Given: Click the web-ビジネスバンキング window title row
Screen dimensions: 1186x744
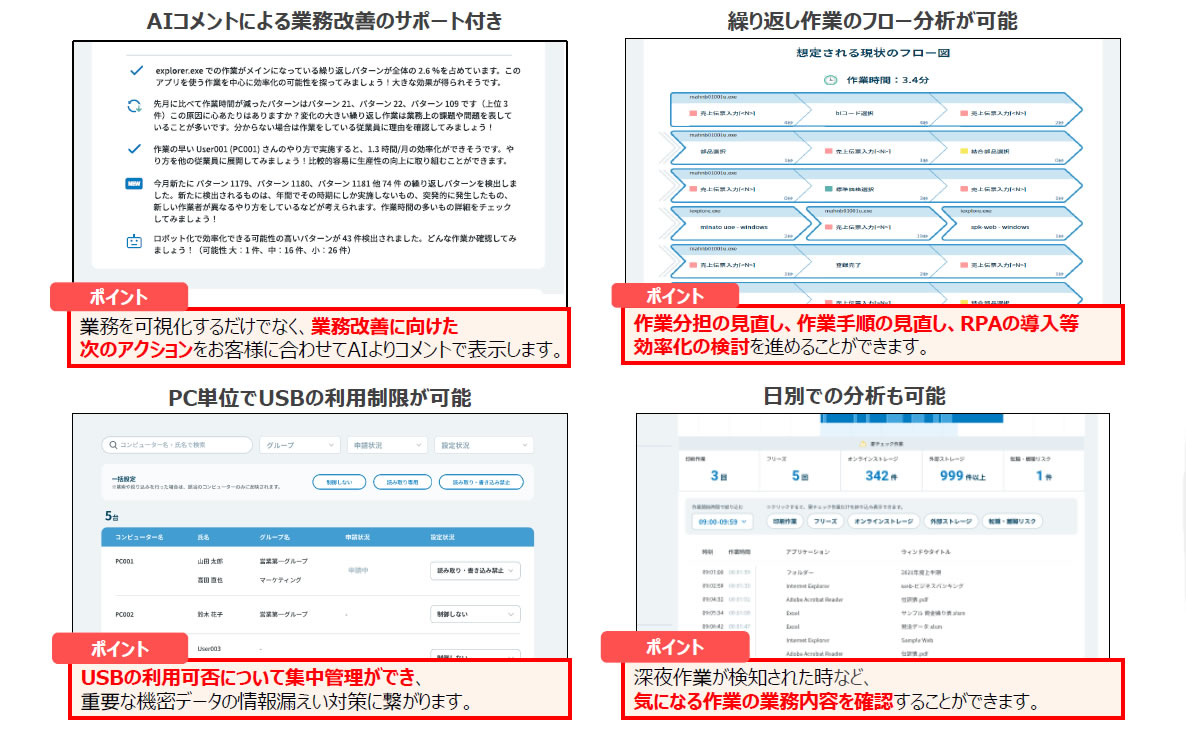Looking at the screenshot, I should tap(932, 586).
